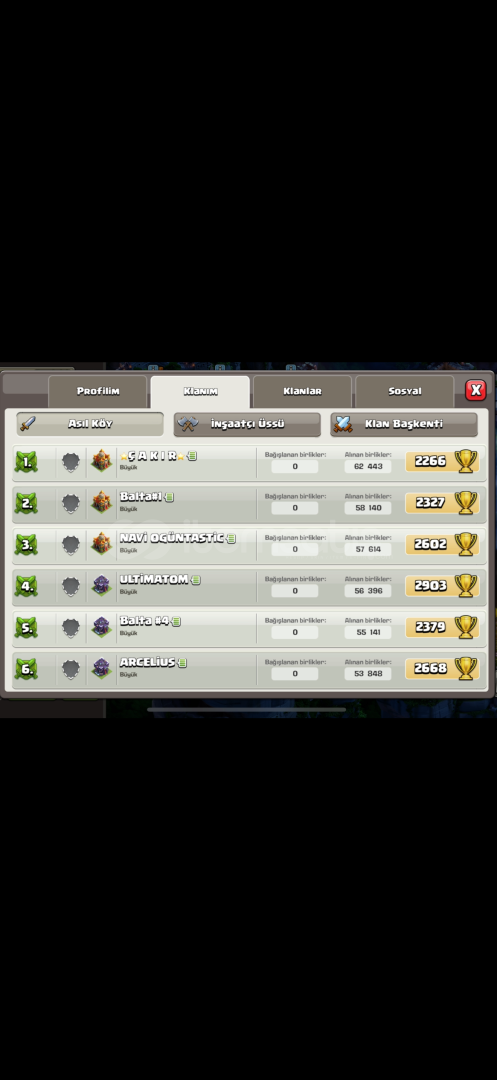Click the green rank 6 badge
The height and width of the screenshot is (1080, 497).
click(x=26, y=669)
